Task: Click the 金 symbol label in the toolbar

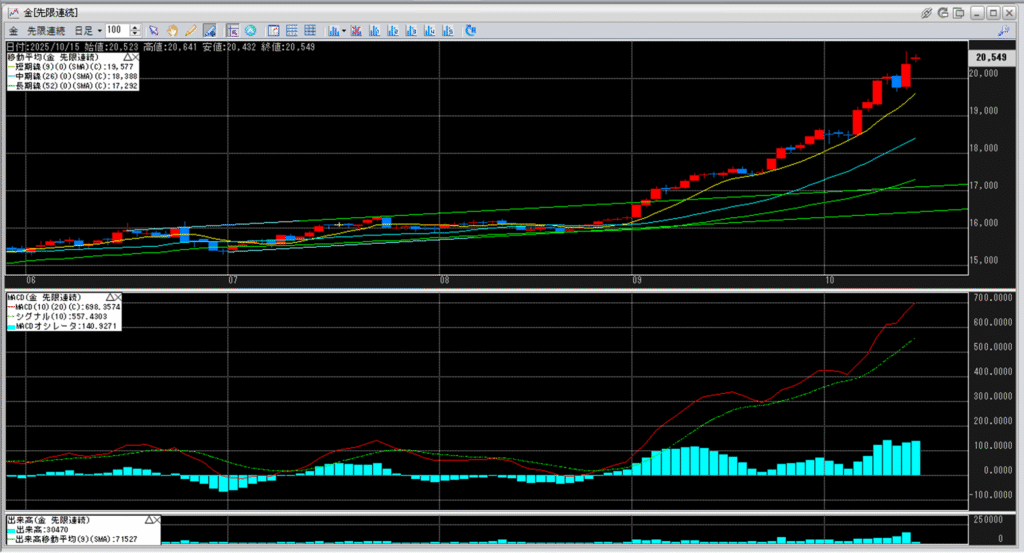Action: 13,30
